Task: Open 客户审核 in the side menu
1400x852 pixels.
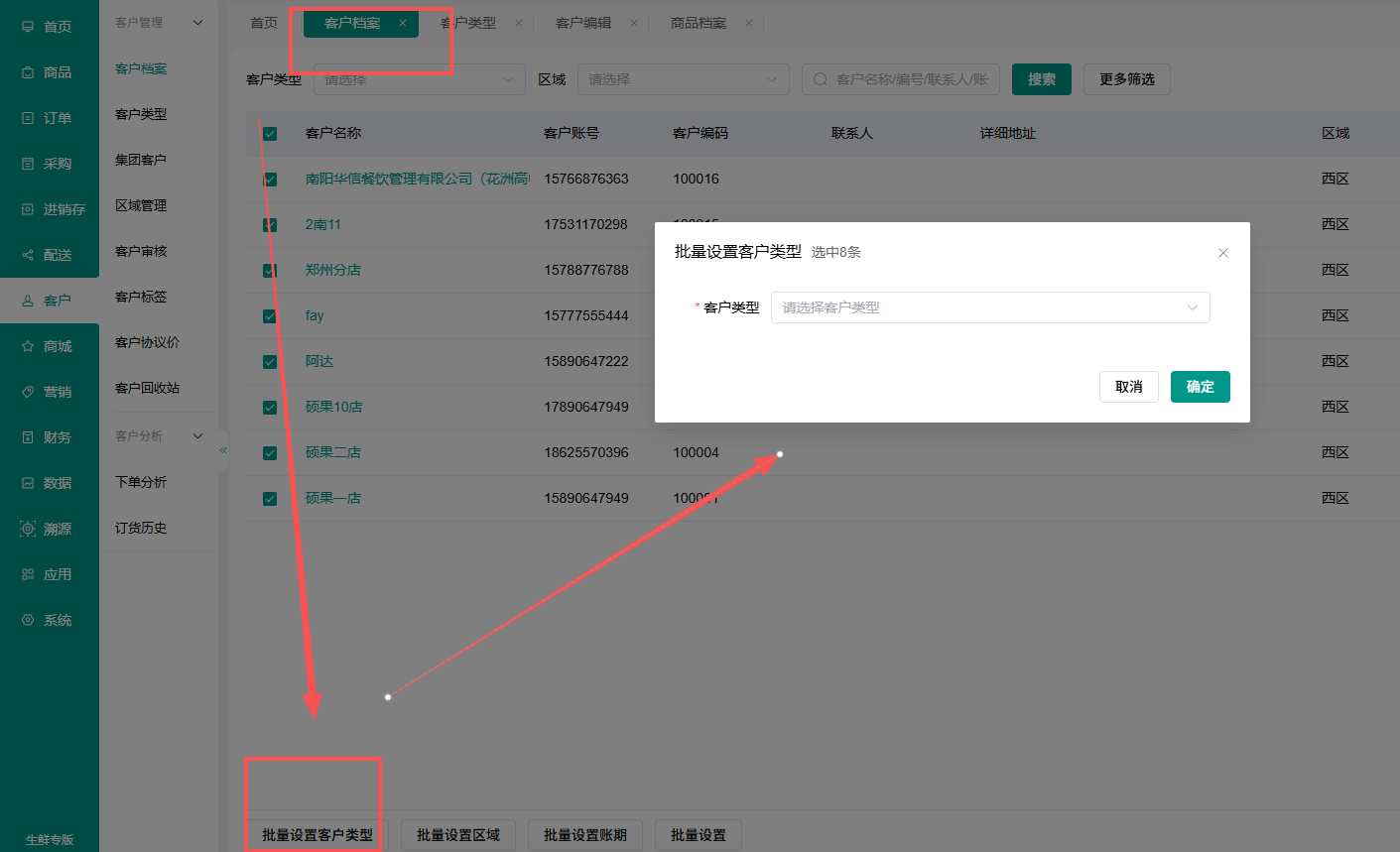Action: click(141, 252)
